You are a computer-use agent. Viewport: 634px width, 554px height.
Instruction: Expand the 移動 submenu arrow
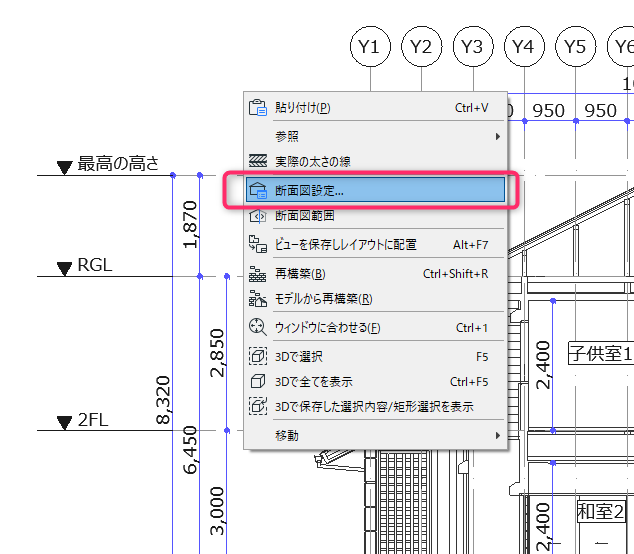[498, 436]
